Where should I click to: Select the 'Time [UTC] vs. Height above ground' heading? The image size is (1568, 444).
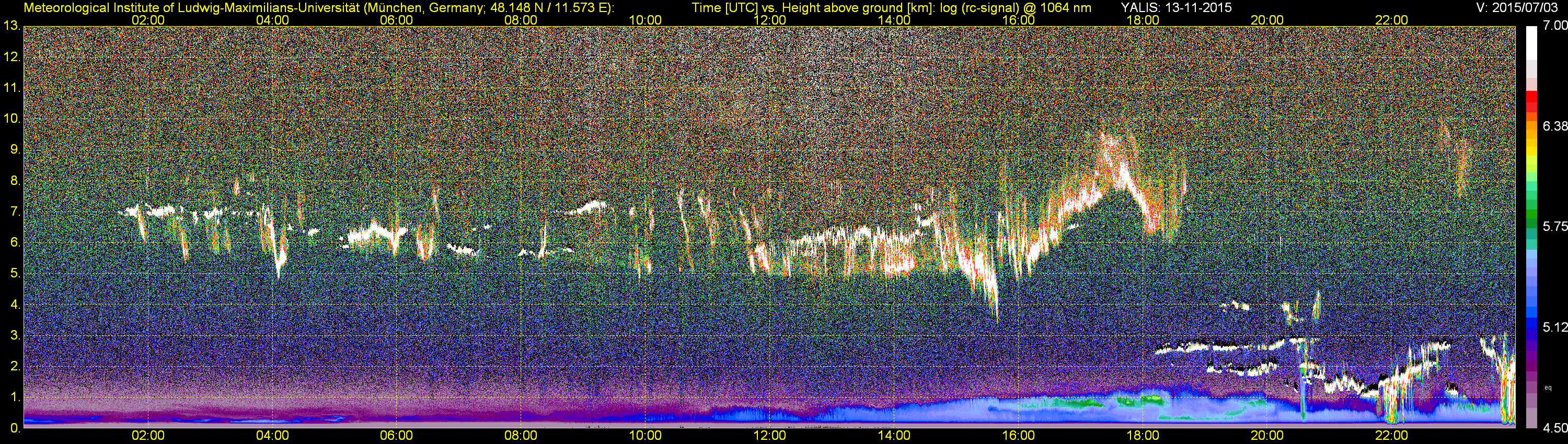click(x=891, y=8)
